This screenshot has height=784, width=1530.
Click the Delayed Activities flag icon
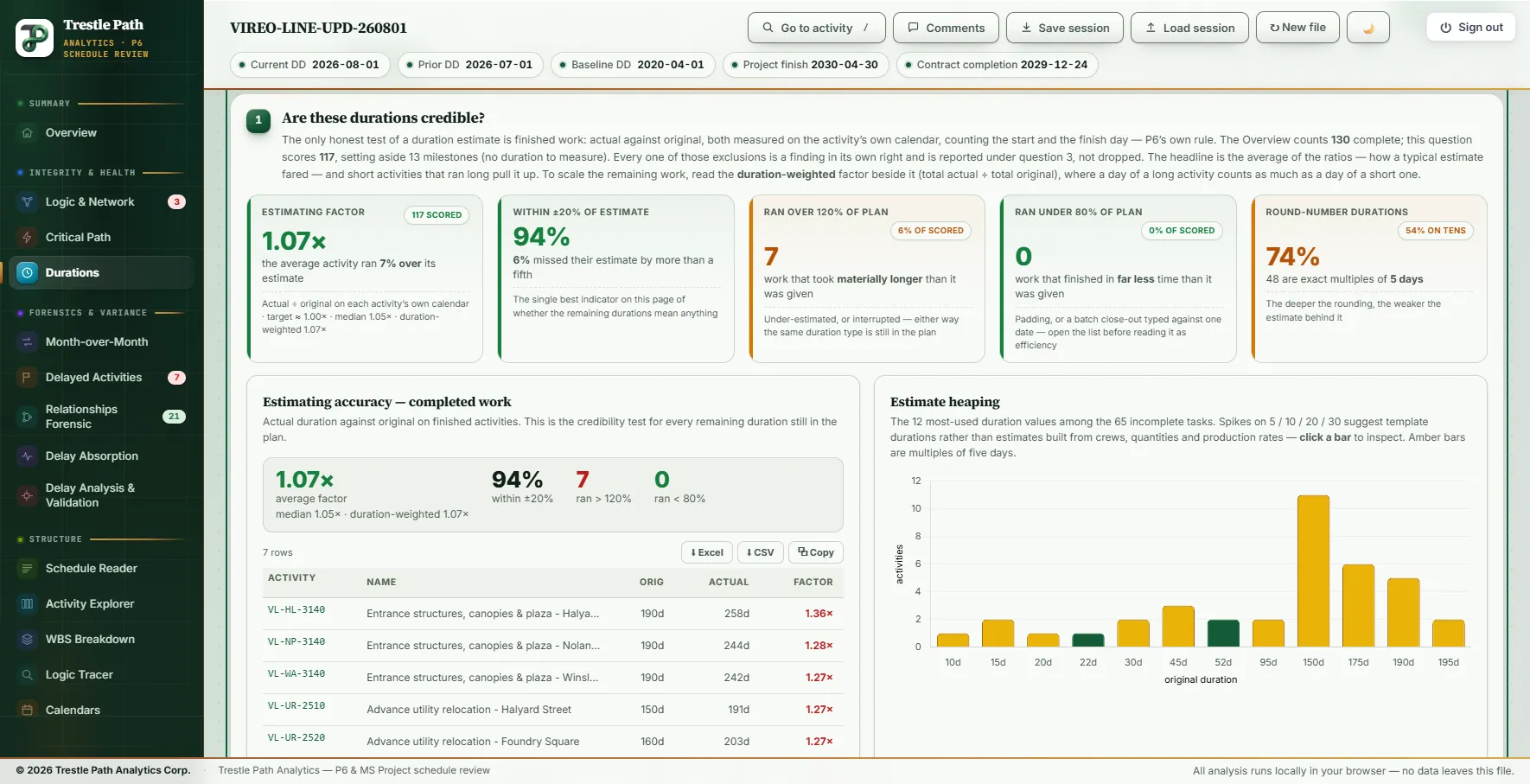[27, 378]
